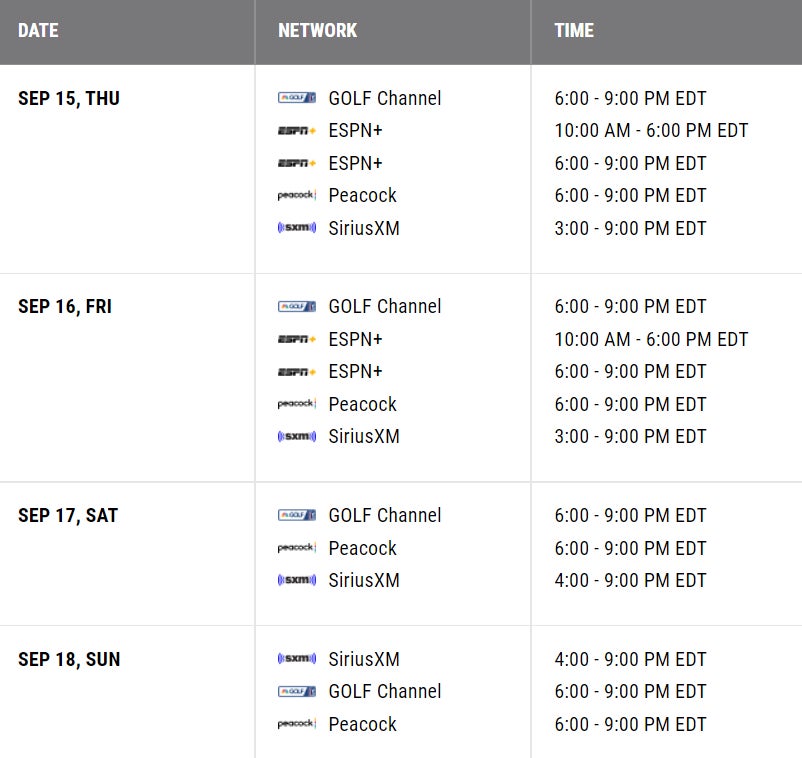Select the SEP 18, SUN date label
This screenshot has width=802, height=758.
pos(69,659)
